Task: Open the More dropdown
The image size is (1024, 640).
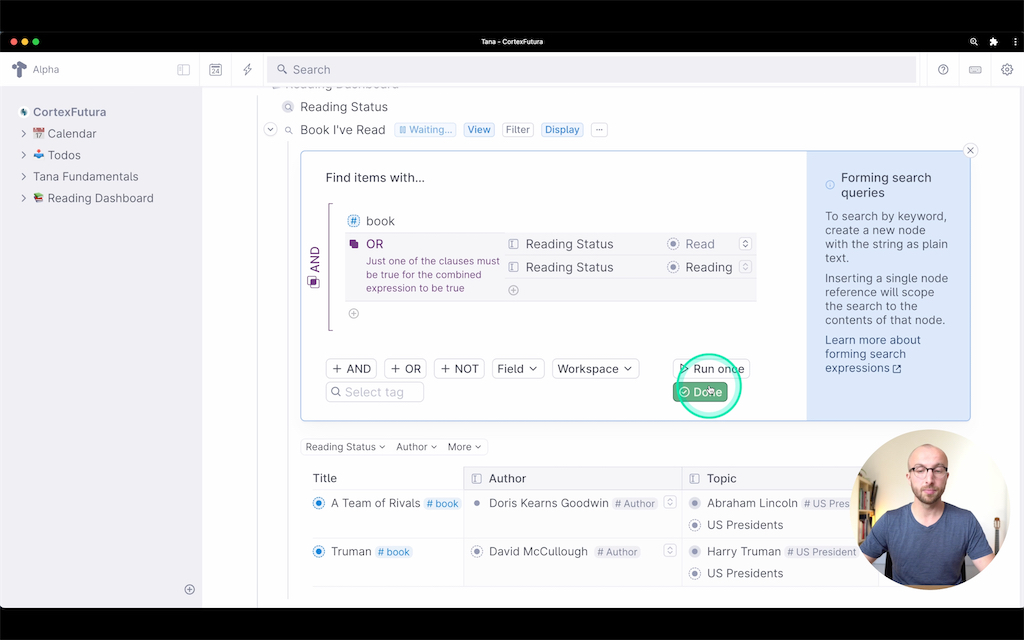Action: (464, 447)
